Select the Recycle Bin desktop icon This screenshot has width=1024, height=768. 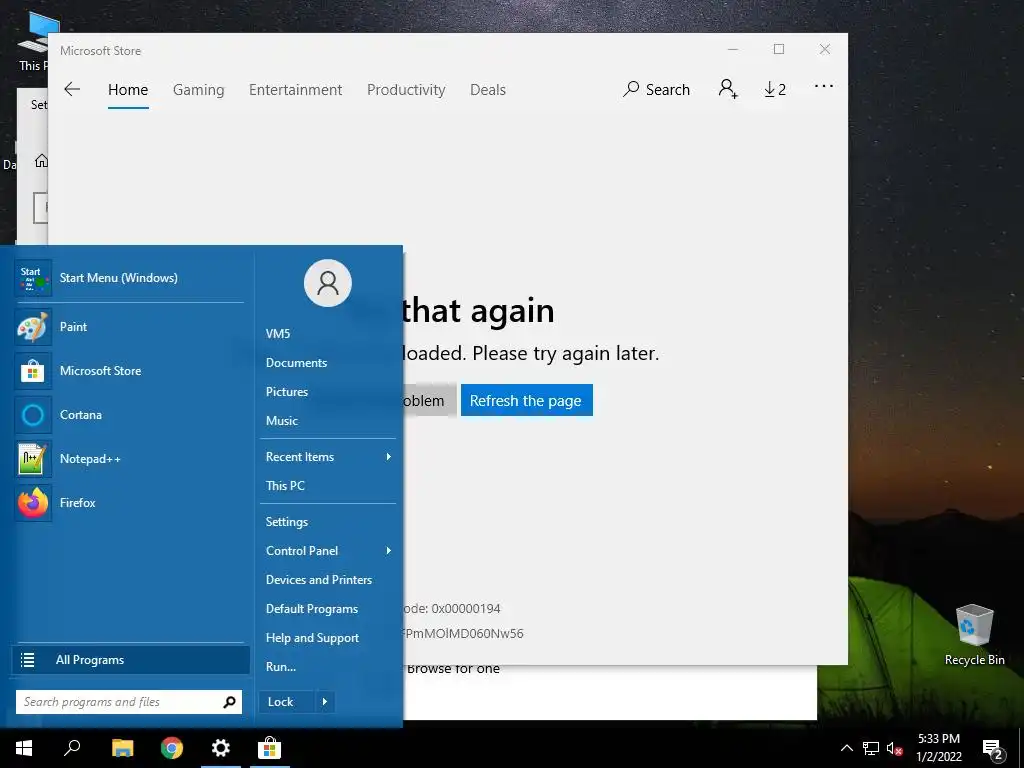(x=974, y=635)
